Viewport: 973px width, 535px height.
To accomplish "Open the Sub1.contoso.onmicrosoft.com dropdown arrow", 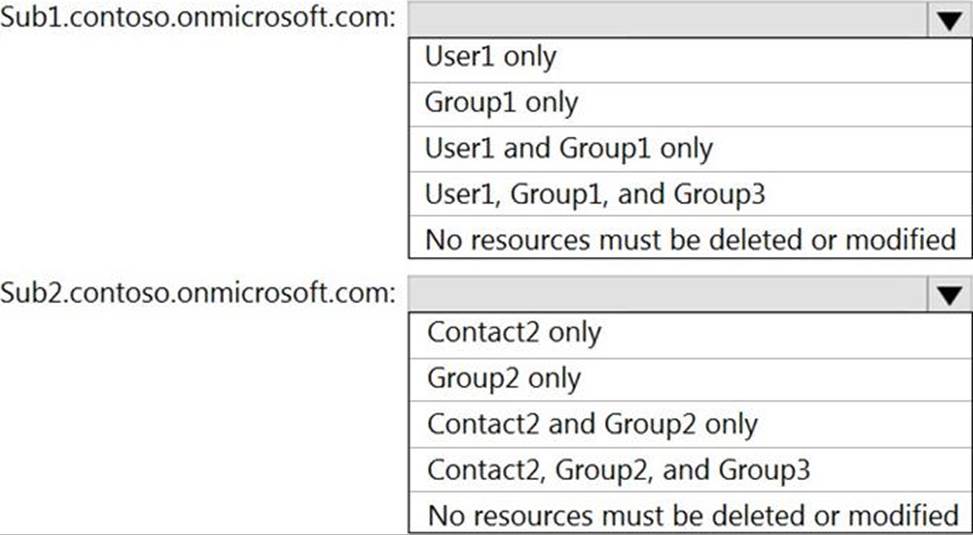I will tap(949, 20).
